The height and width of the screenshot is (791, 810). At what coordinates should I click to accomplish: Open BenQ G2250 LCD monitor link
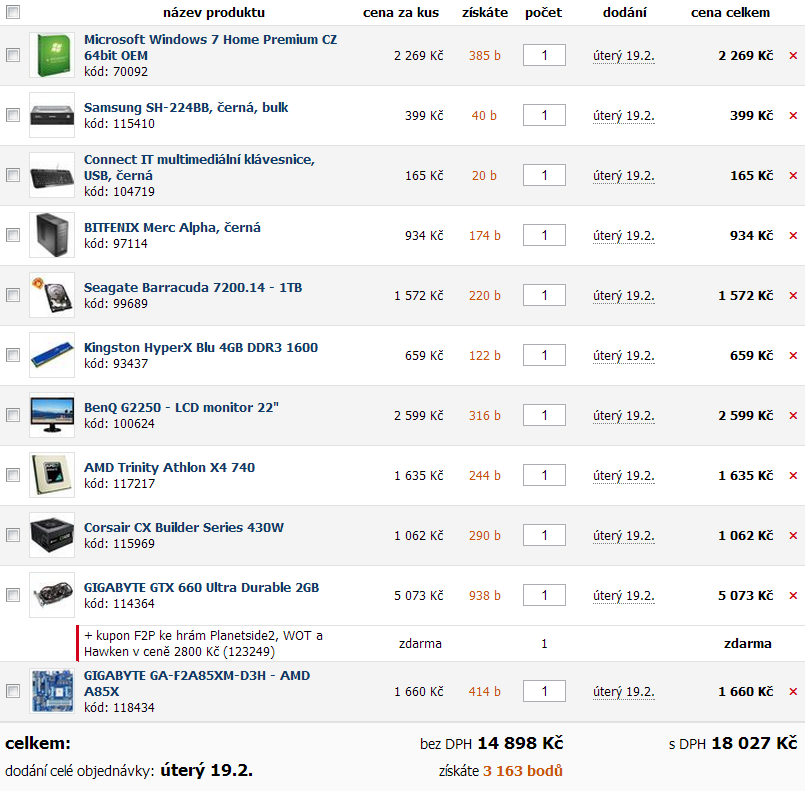(x=181, y=407)
